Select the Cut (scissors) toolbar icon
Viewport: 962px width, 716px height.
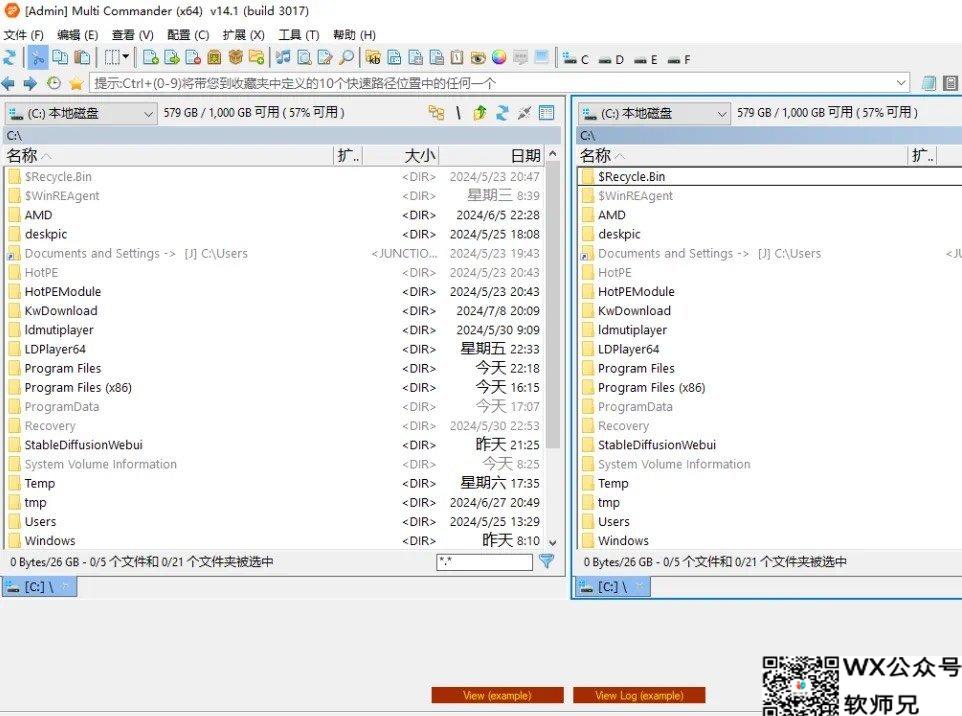click(x=38, y=58)
